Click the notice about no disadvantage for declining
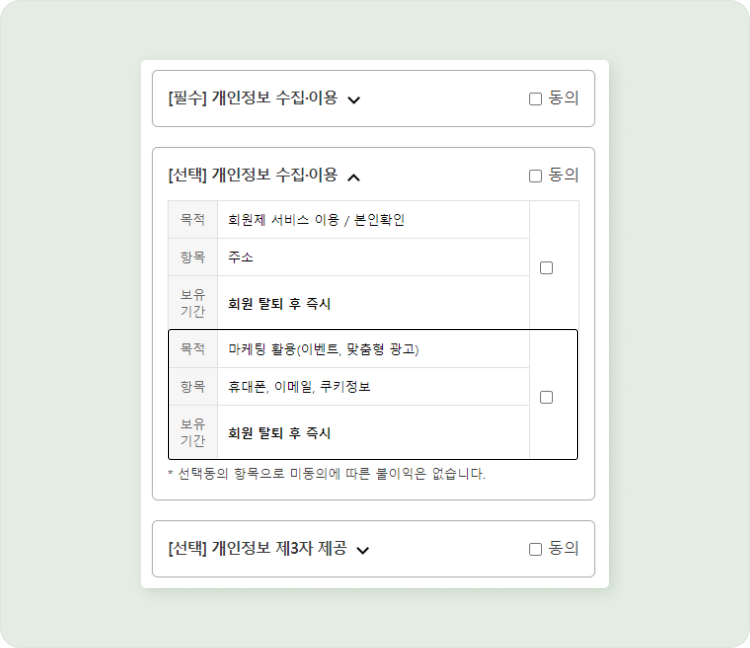Screen dimensions: 750x648 [x=326, y=474]
